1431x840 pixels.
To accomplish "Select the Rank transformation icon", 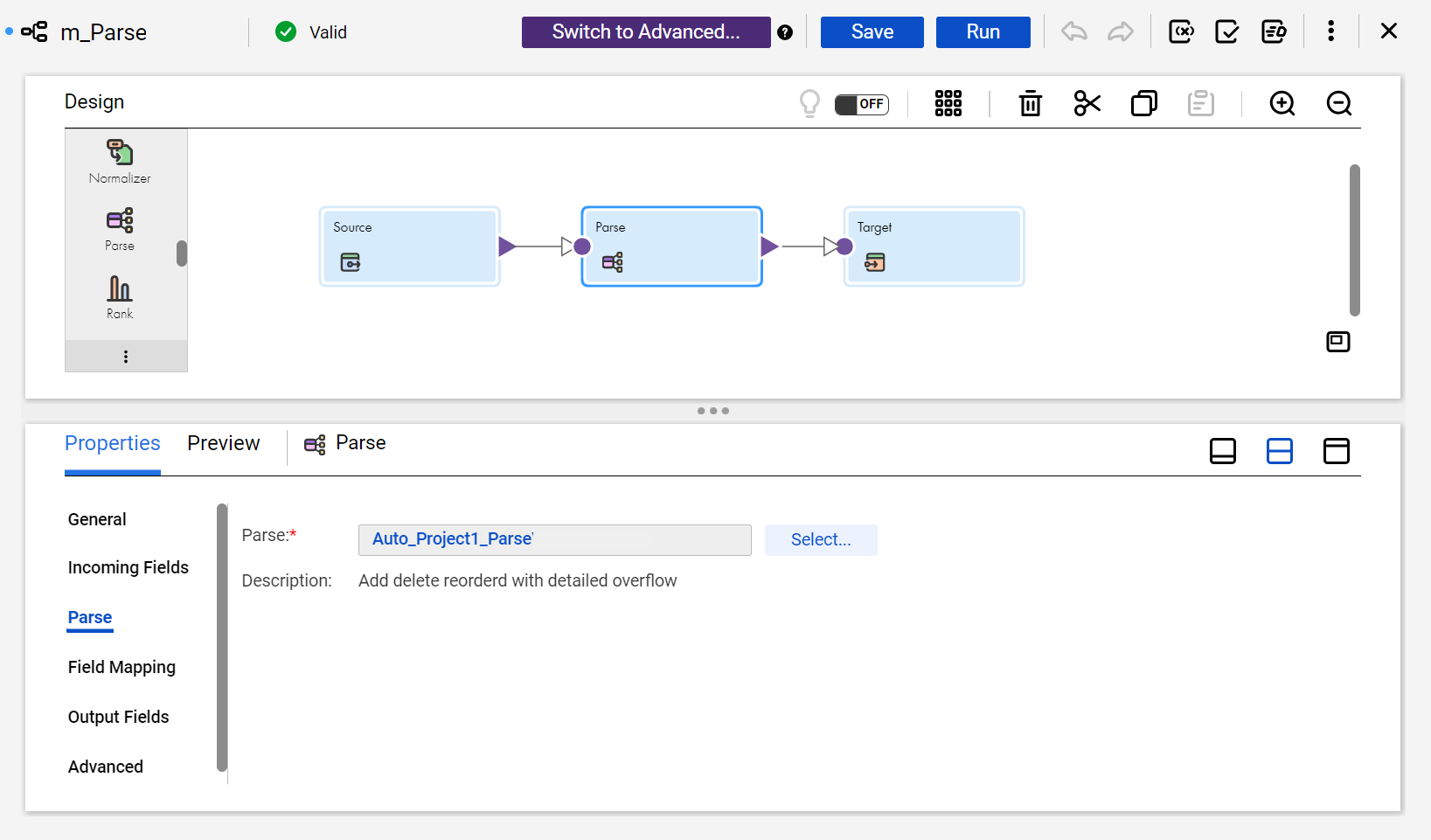I will pyautogui.click(x=120, y=288).
